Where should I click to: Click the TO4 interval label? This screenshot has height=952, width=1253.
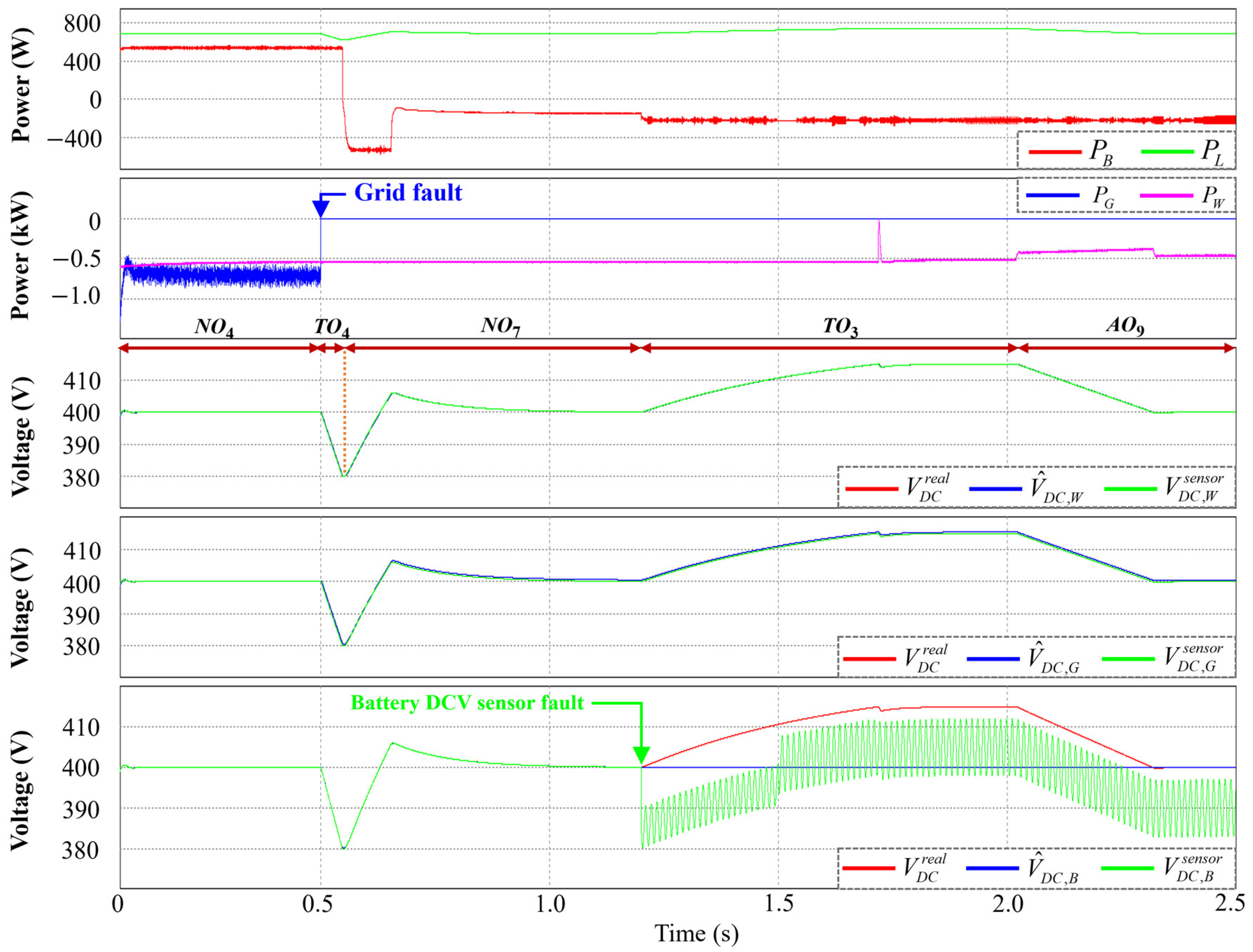pos(332,327)
